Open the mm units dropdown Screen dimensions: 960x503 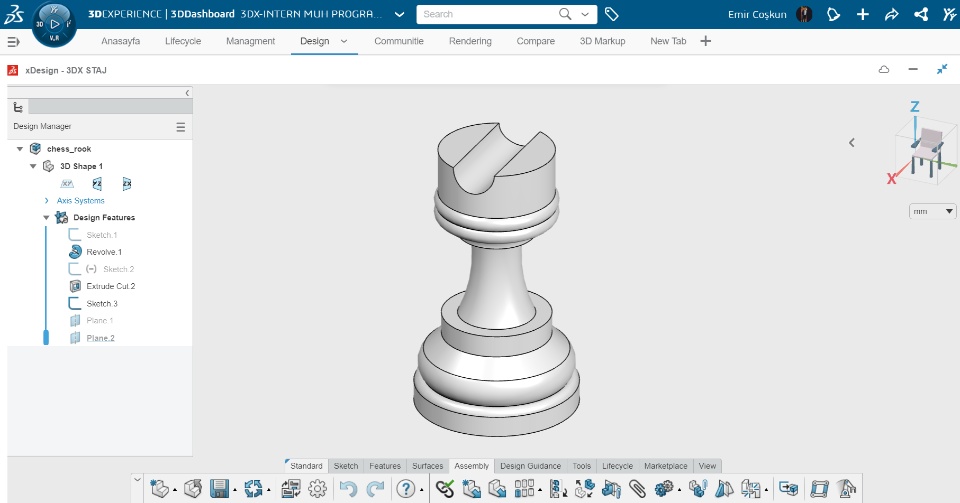pyautogui.click(x=932, y=211)
